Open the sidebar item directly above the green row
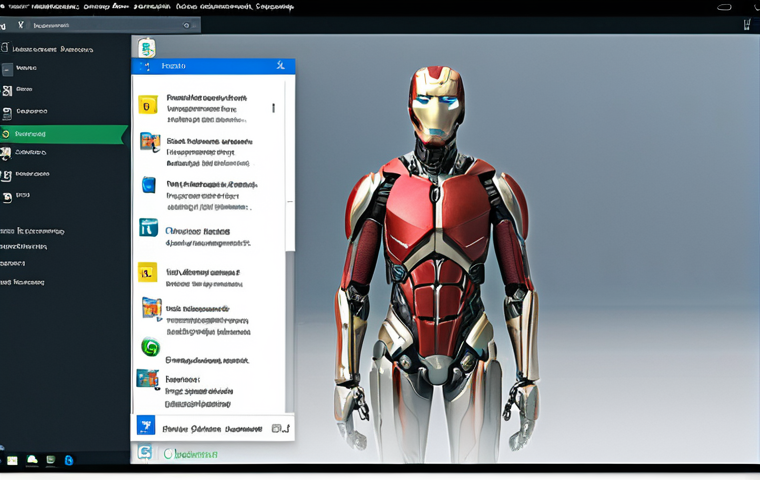Screen dimensions: 760x480 [25, 112]
